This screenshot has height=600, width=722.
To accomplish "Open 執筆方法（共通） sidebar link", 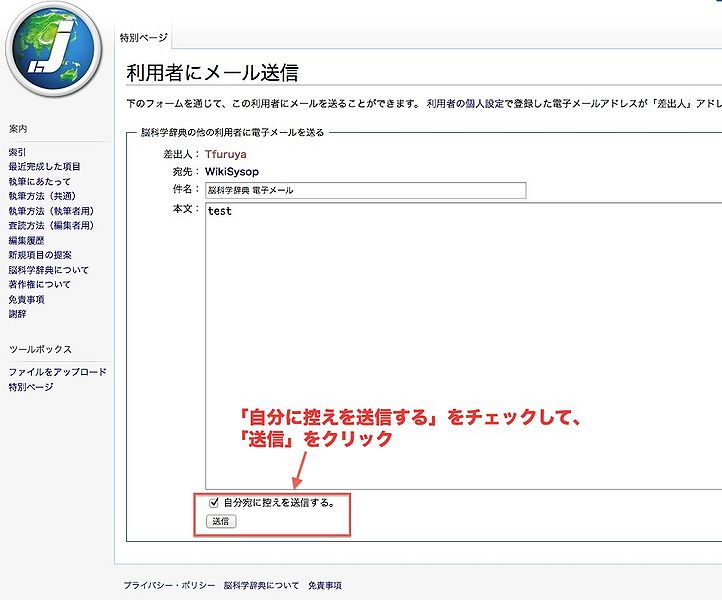I will point(44,196).
